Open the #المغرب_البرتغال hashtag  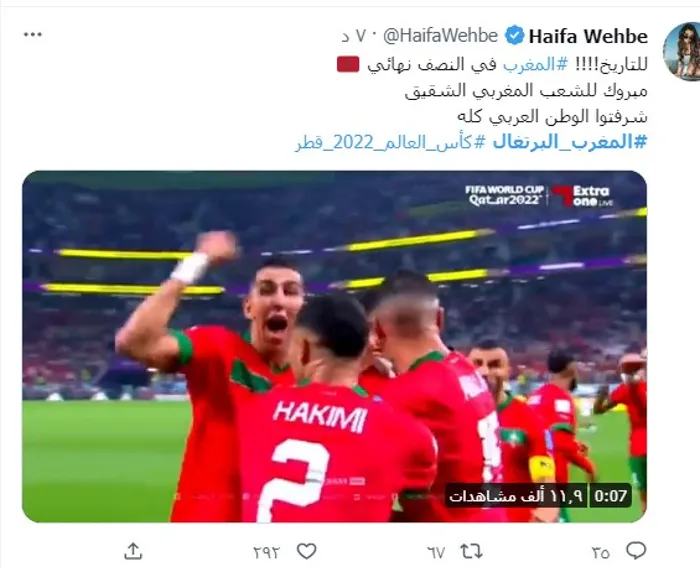pos(570,142)
